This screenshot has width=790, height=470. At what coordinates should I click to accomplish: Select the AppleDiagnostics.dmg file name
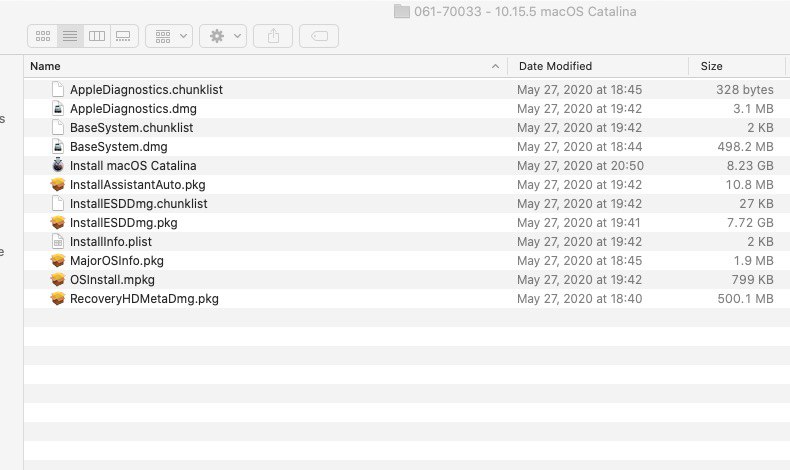click(x=133, y=109)
